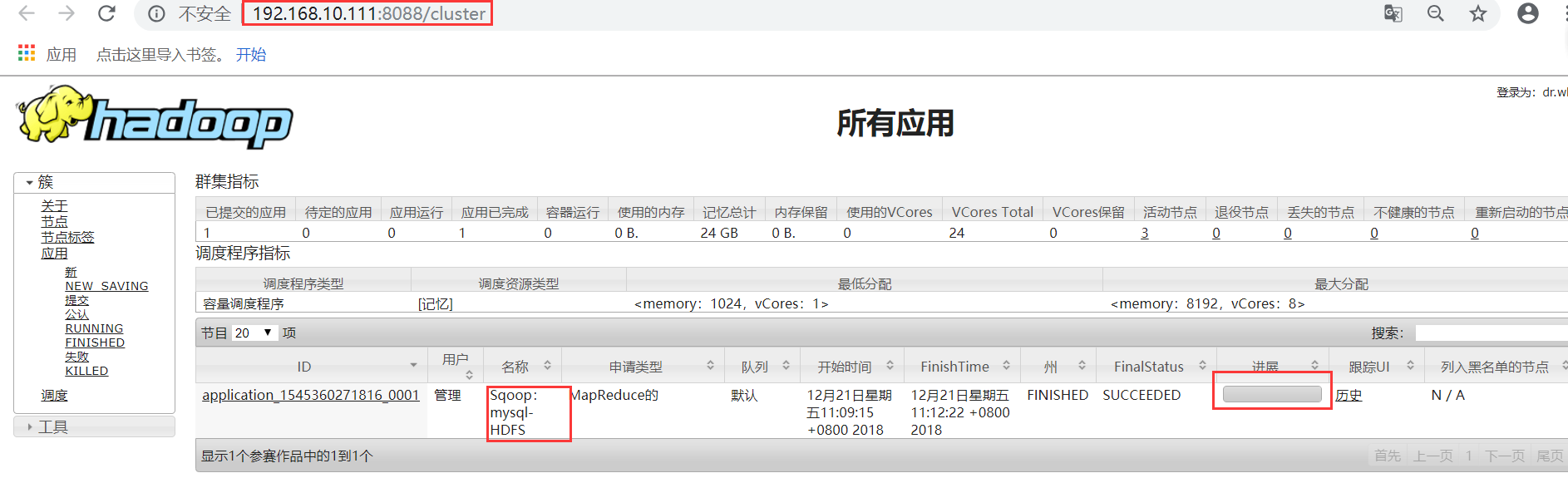
Task: Open the zoom magnifier icon in address bar
Action: click(1436, 13)
